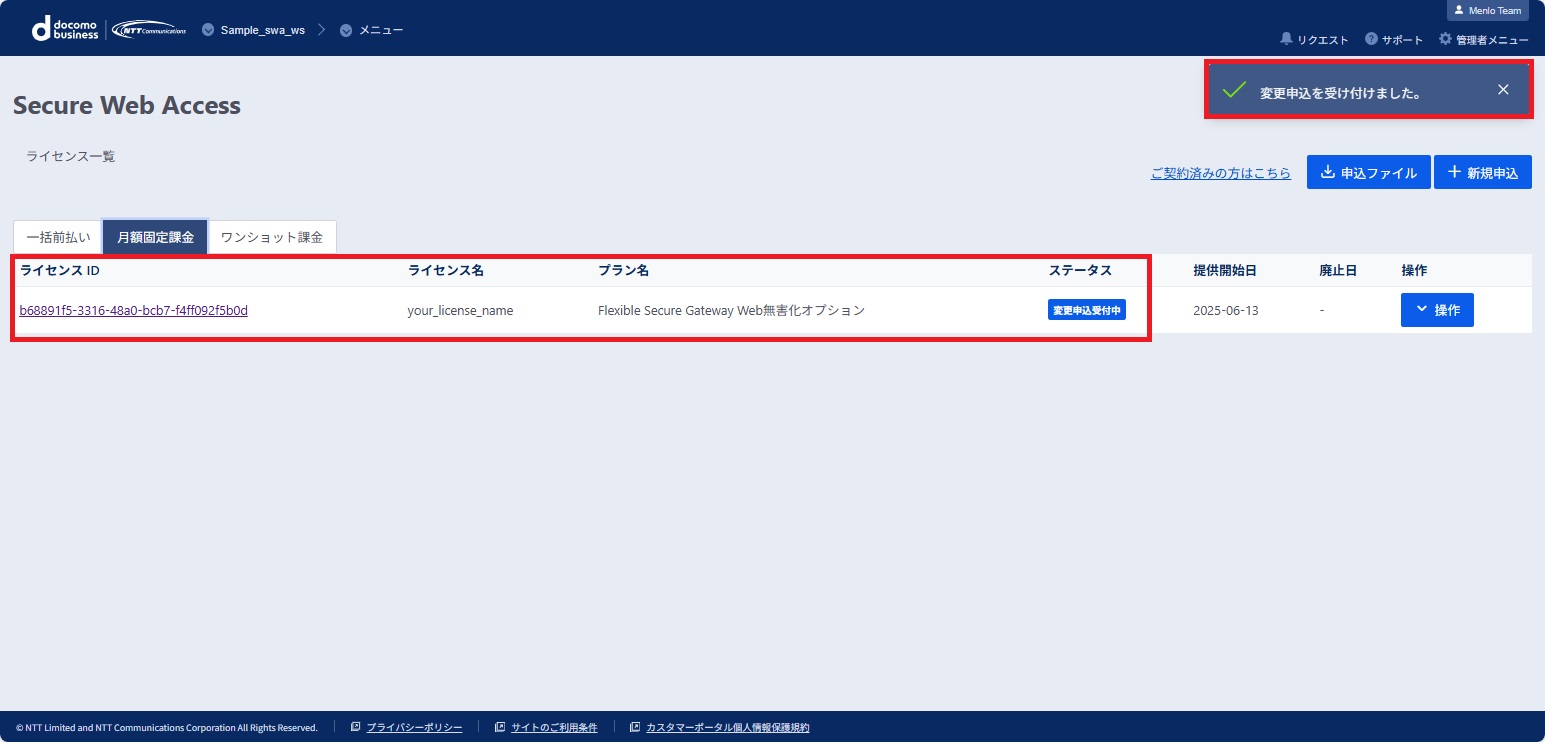The width and height of the screenshot is (1545, 742).
Task: Dismiss the 変更申込を受け付けました notification
Action: pos(1503,89)
